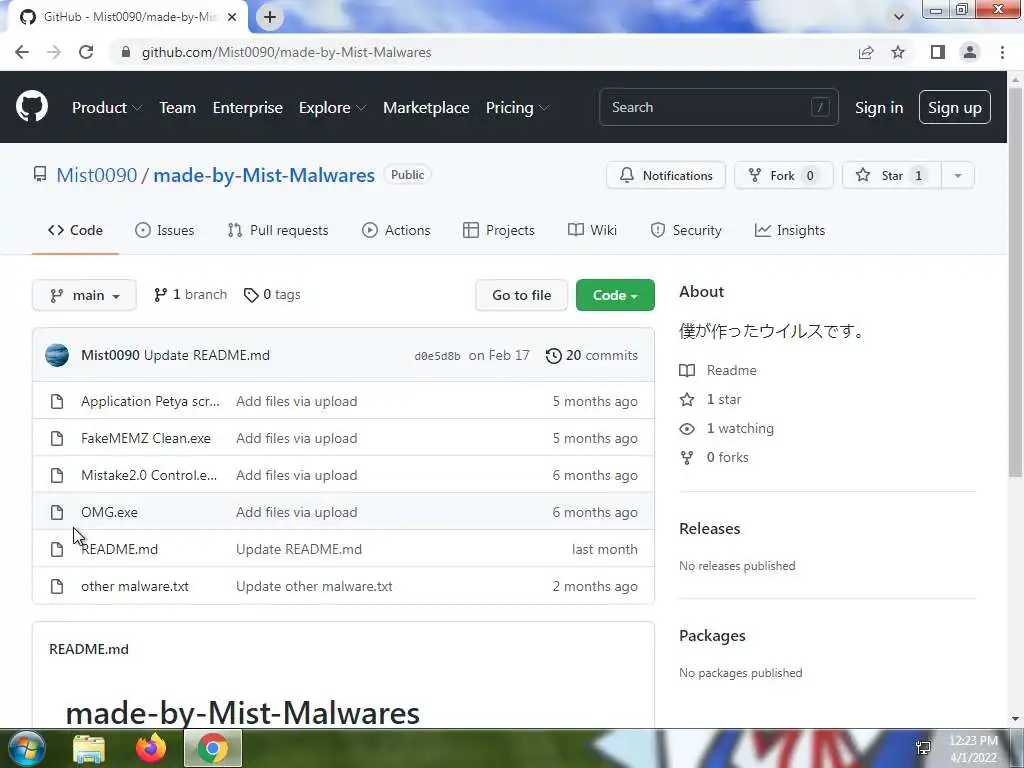Click the Go to file button

pyautogui.click(x=521, y=295)
